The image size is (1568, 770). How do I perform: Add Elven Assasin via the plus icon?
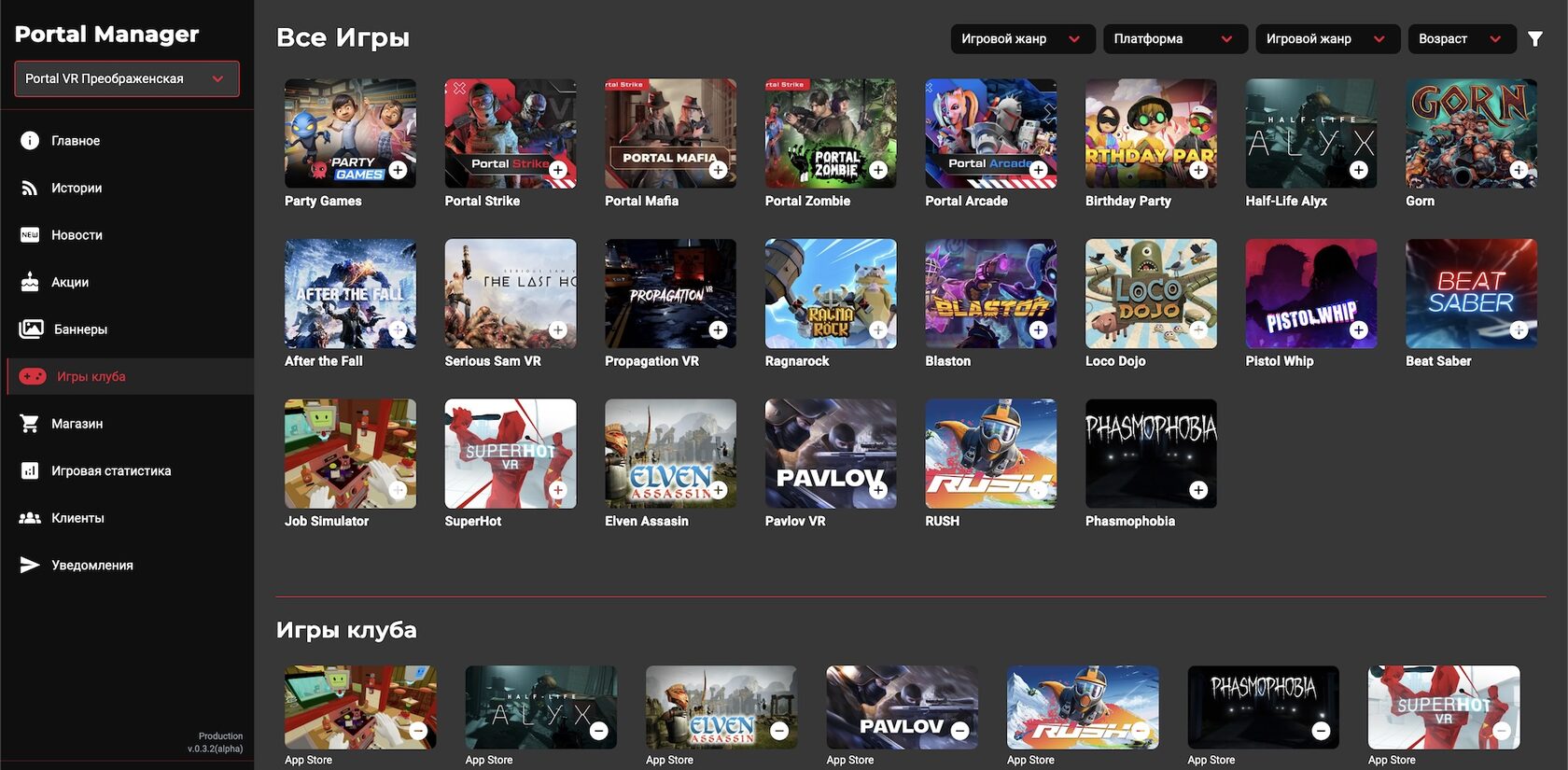coord(718,490)
